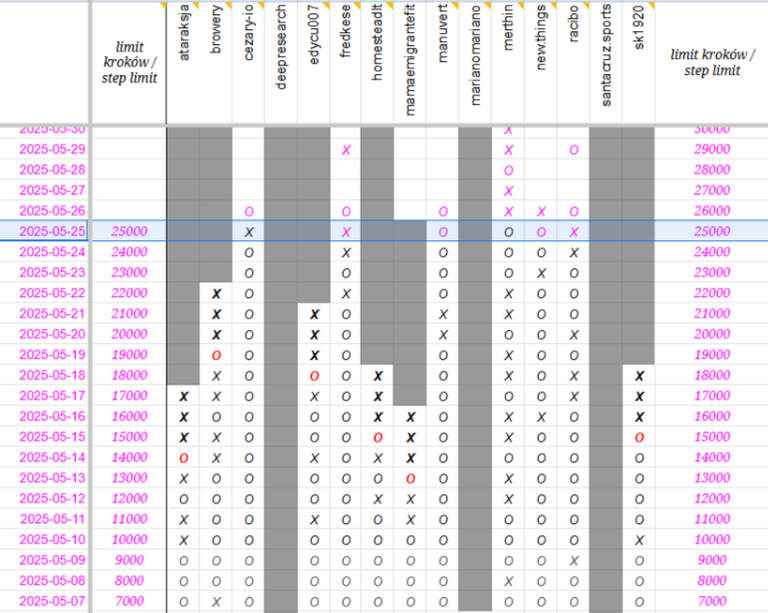Click homesteadlt's bold x on 2025-05-18
This screenshot has height=613, width=768.
(x=378, y=376)
